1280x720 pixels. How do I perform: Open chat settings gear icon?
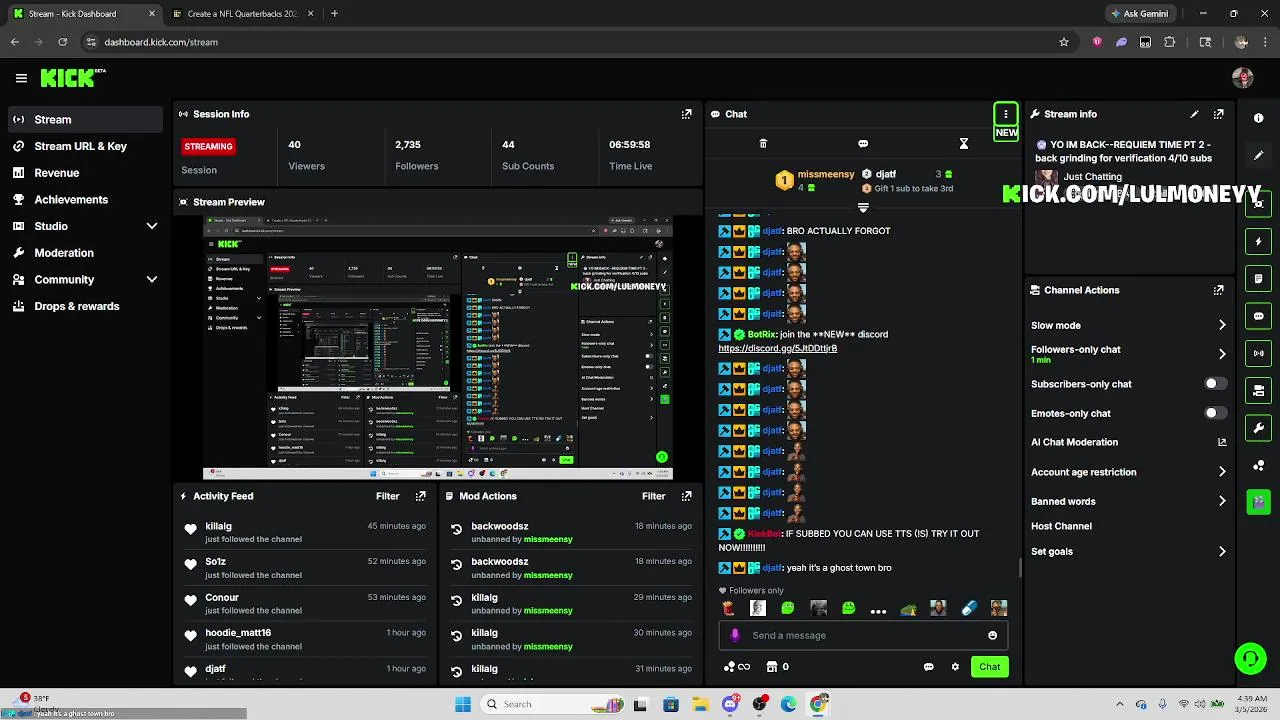[955, 667]
